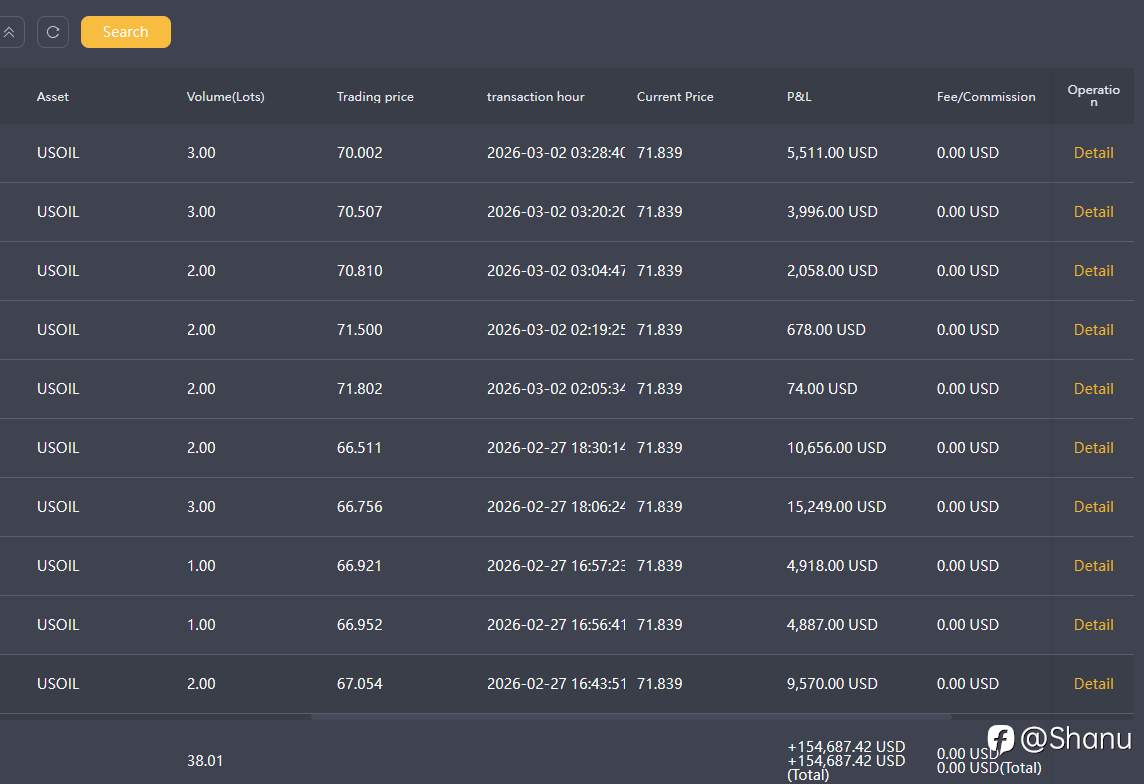Collapse panel with double-chevron up icon
The height and width of the screenshot is (784, 1144).
point(9,32)
